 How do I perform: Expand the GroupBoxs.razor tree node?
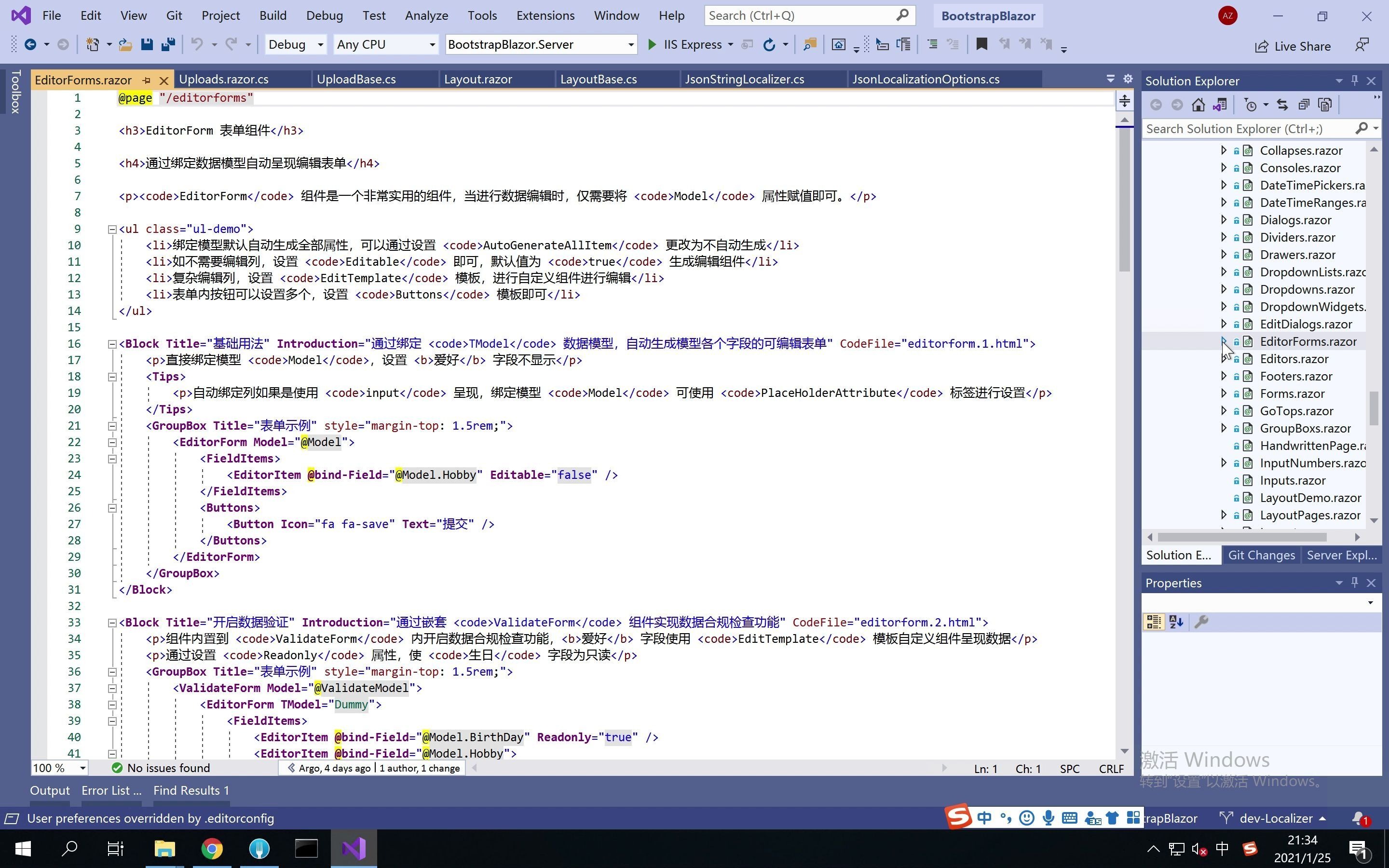pyautogui.click(x=1223, y=428)
